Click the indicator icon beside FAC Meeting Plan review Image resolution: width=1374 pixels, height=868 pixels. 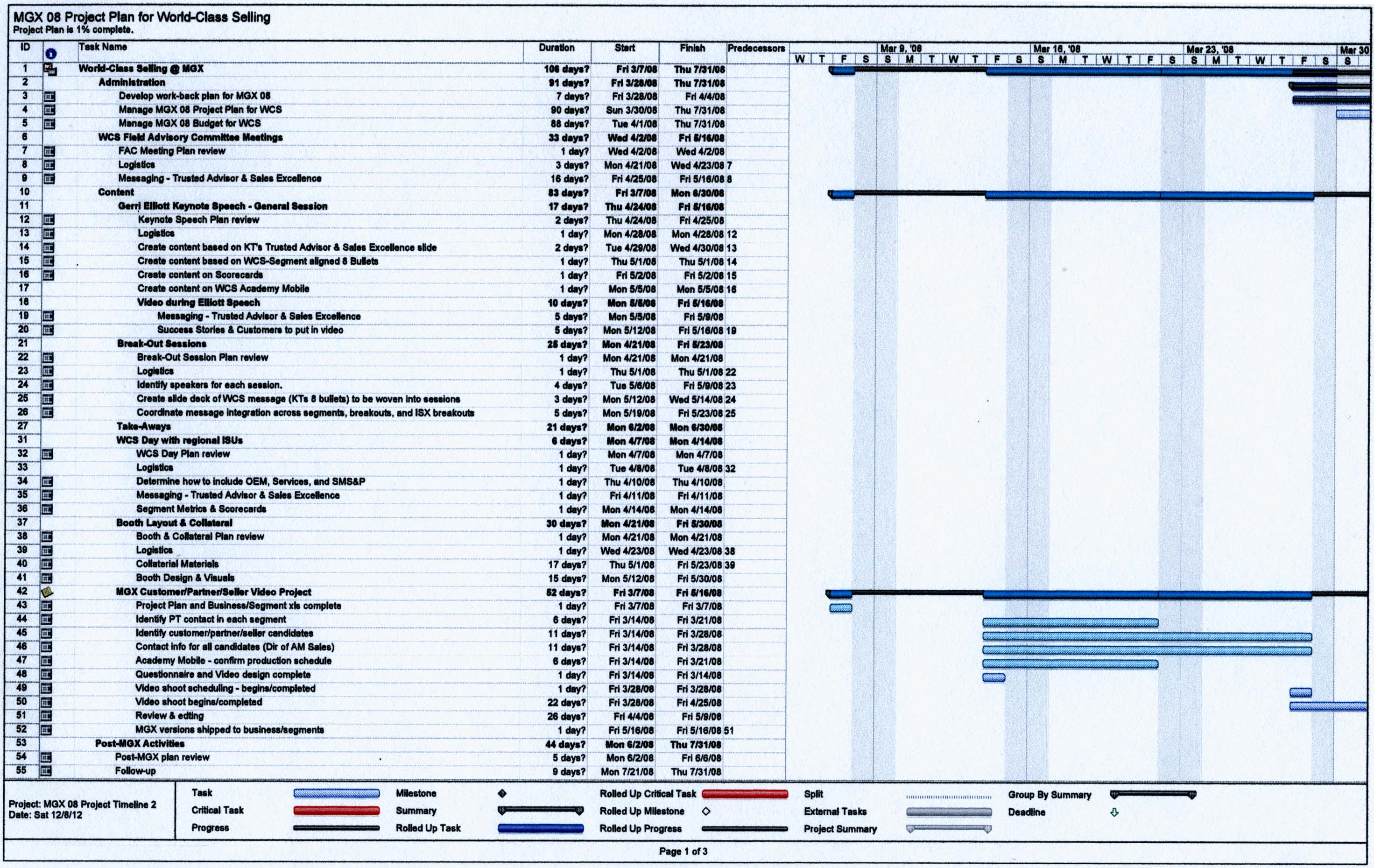point(49,151)
